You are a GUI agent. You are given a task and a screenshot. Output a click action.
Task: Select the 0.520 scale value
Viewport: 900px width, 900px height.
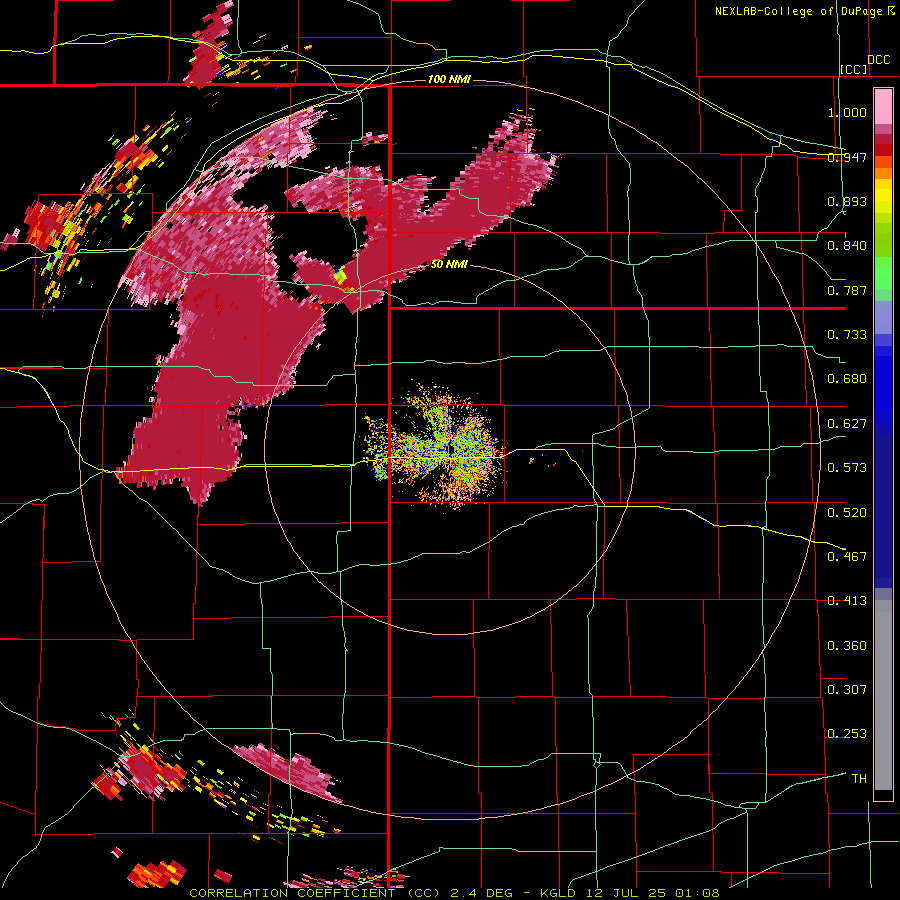pos(847,512)
